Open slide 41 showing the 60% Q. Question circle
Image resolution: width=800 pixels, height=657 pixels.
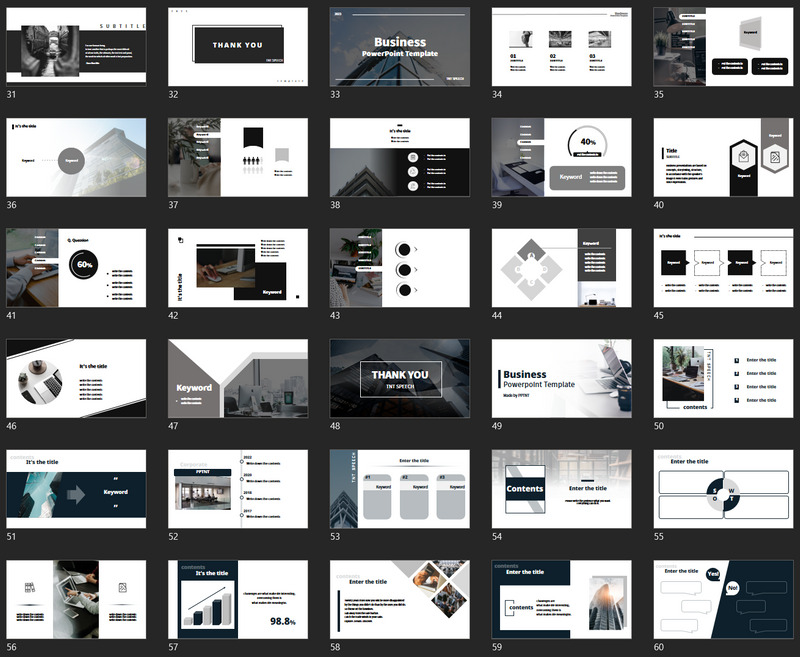(x=78, y=268)
